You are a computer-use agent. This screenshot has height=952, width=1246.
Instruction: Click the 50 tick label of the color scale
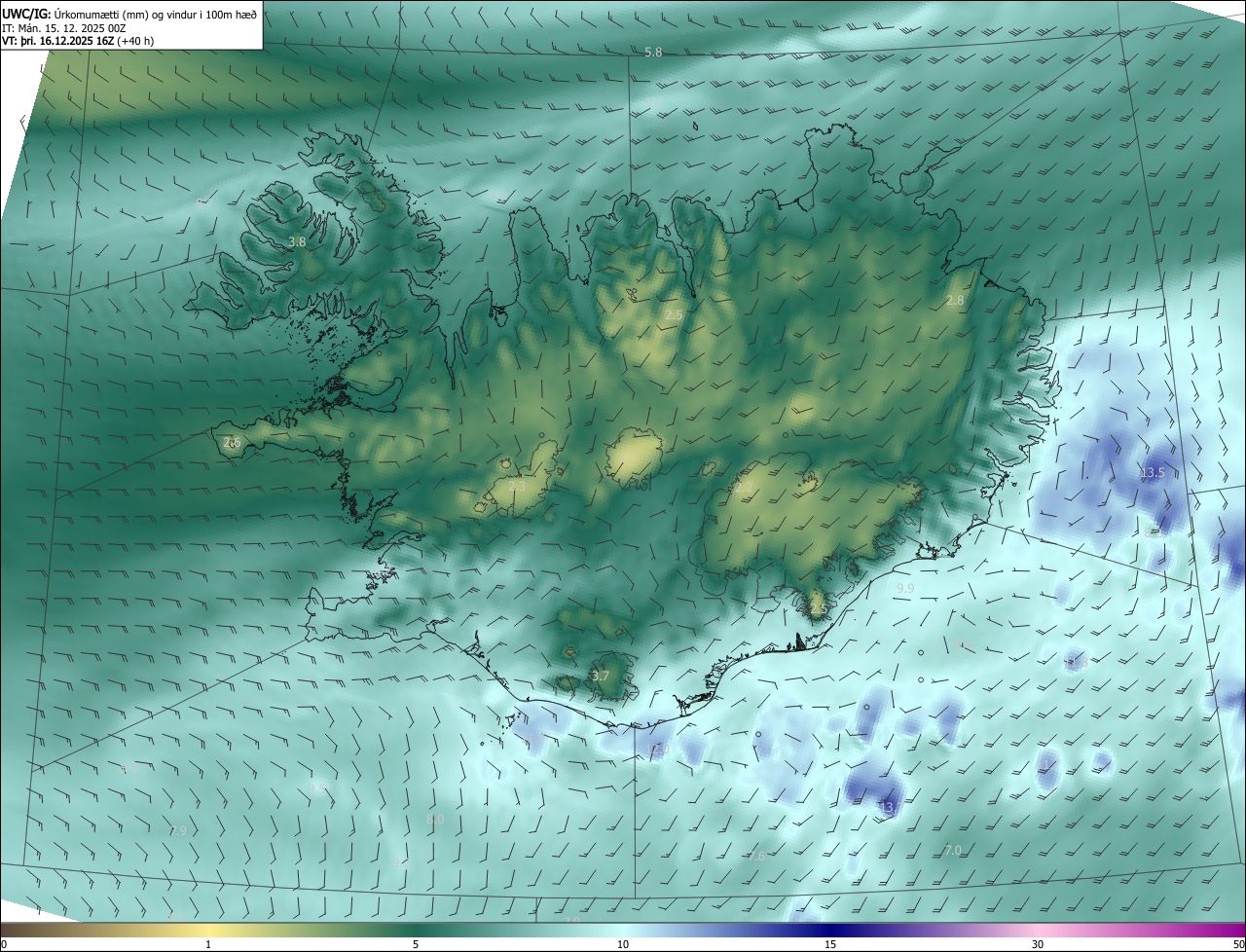pyautogui.click(x=1238, y=944)
